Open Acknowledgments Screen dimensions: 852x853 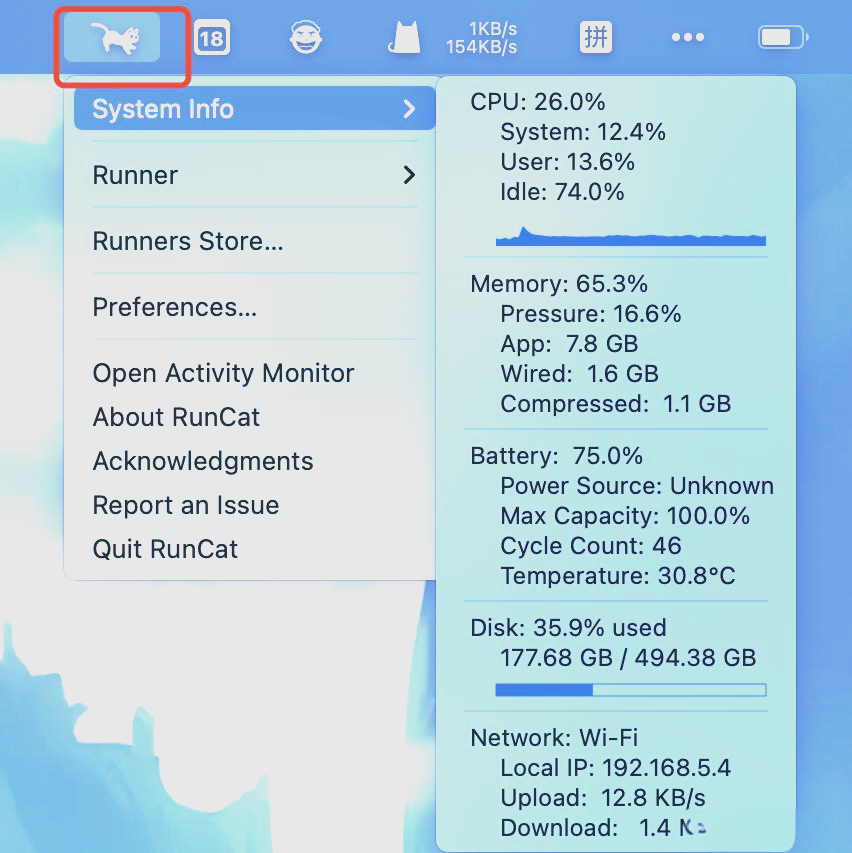tap(203, 461)
